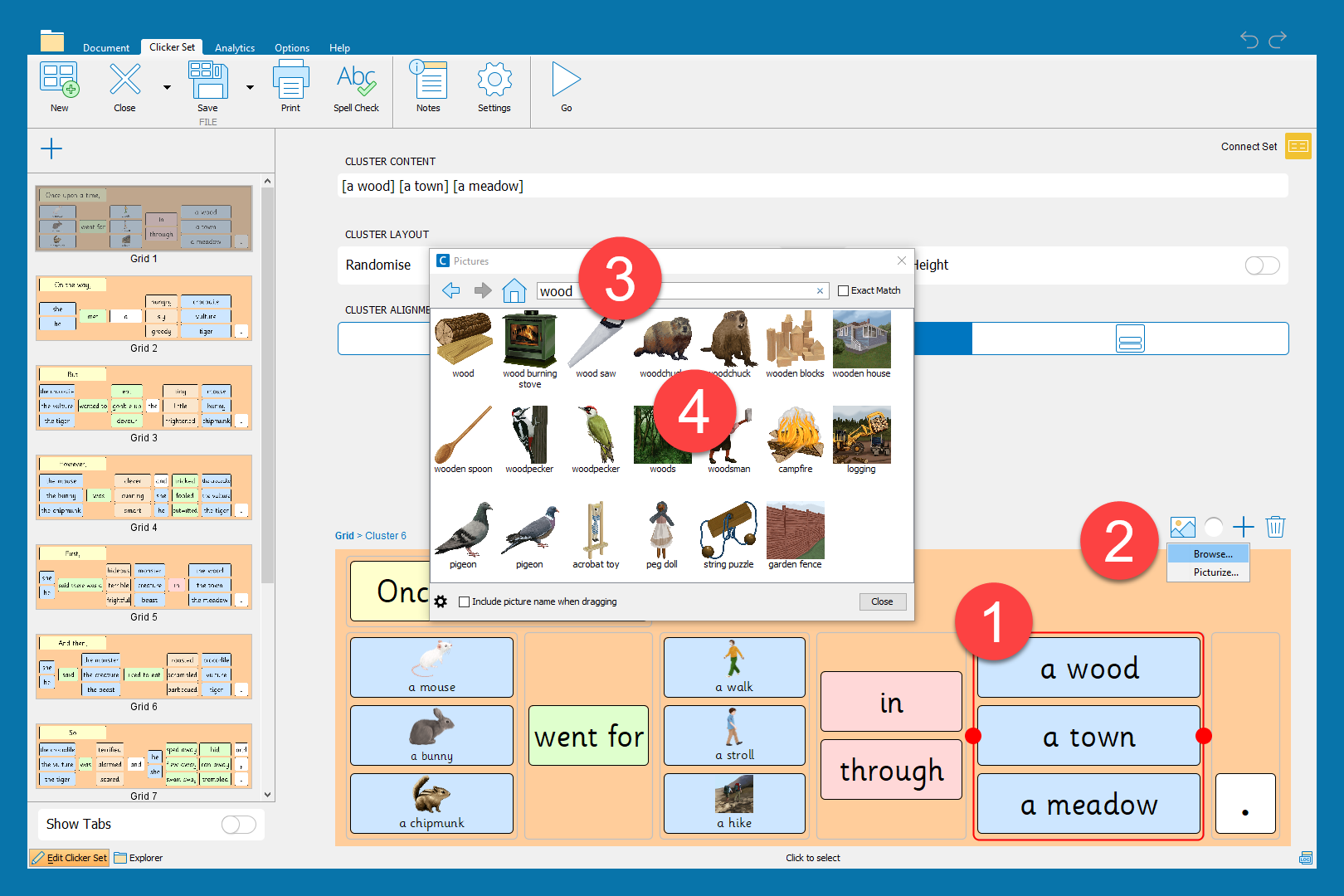The width and height of the screenshot is (1344, 896).
Task: Expand the dropdown arrow beside Close
Action: [167, 87]
